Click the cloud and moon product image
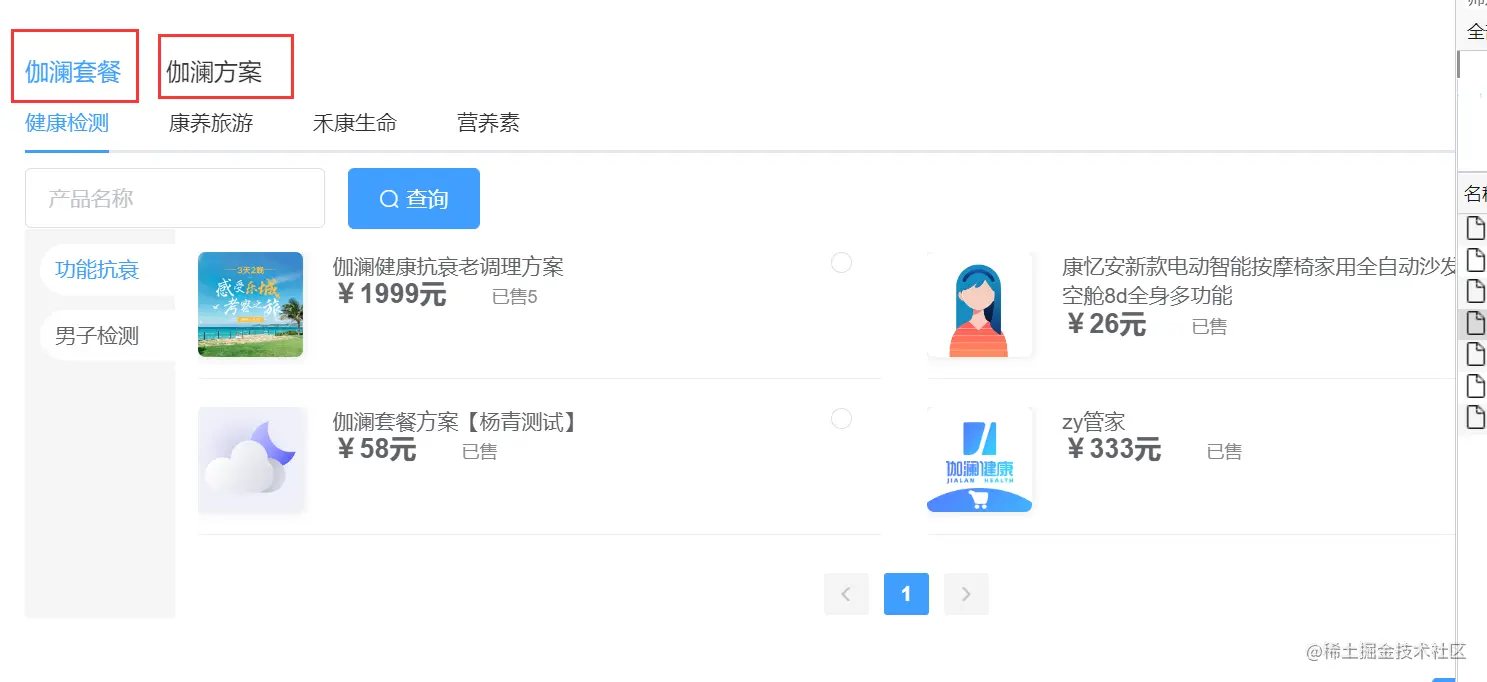The image size is (1487, 682). pyautogui.click(x=250, y=460)
